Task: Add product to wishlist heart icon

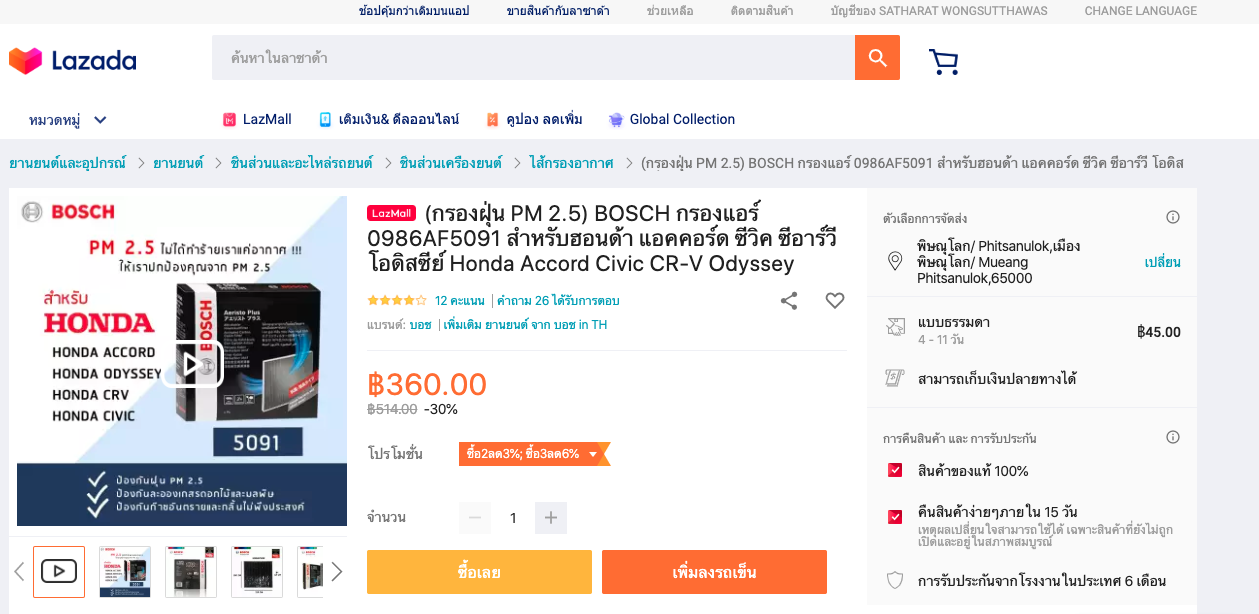Action: [835, 300]
